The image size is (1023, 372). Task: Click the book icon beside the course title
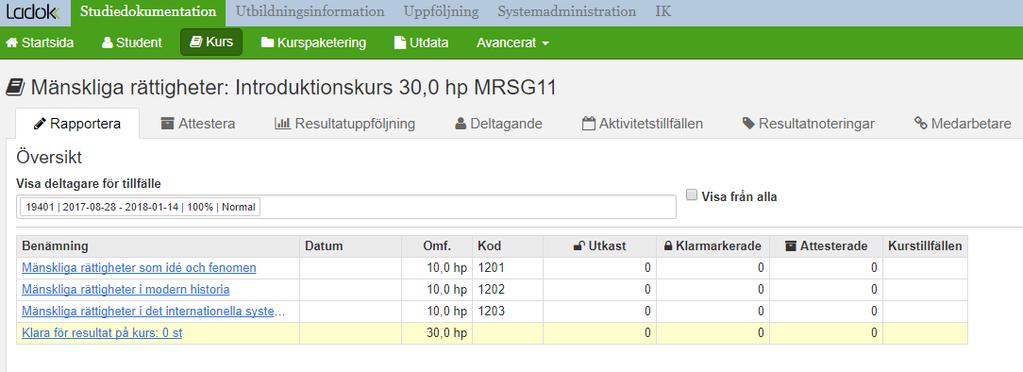(x=15, y=87)
